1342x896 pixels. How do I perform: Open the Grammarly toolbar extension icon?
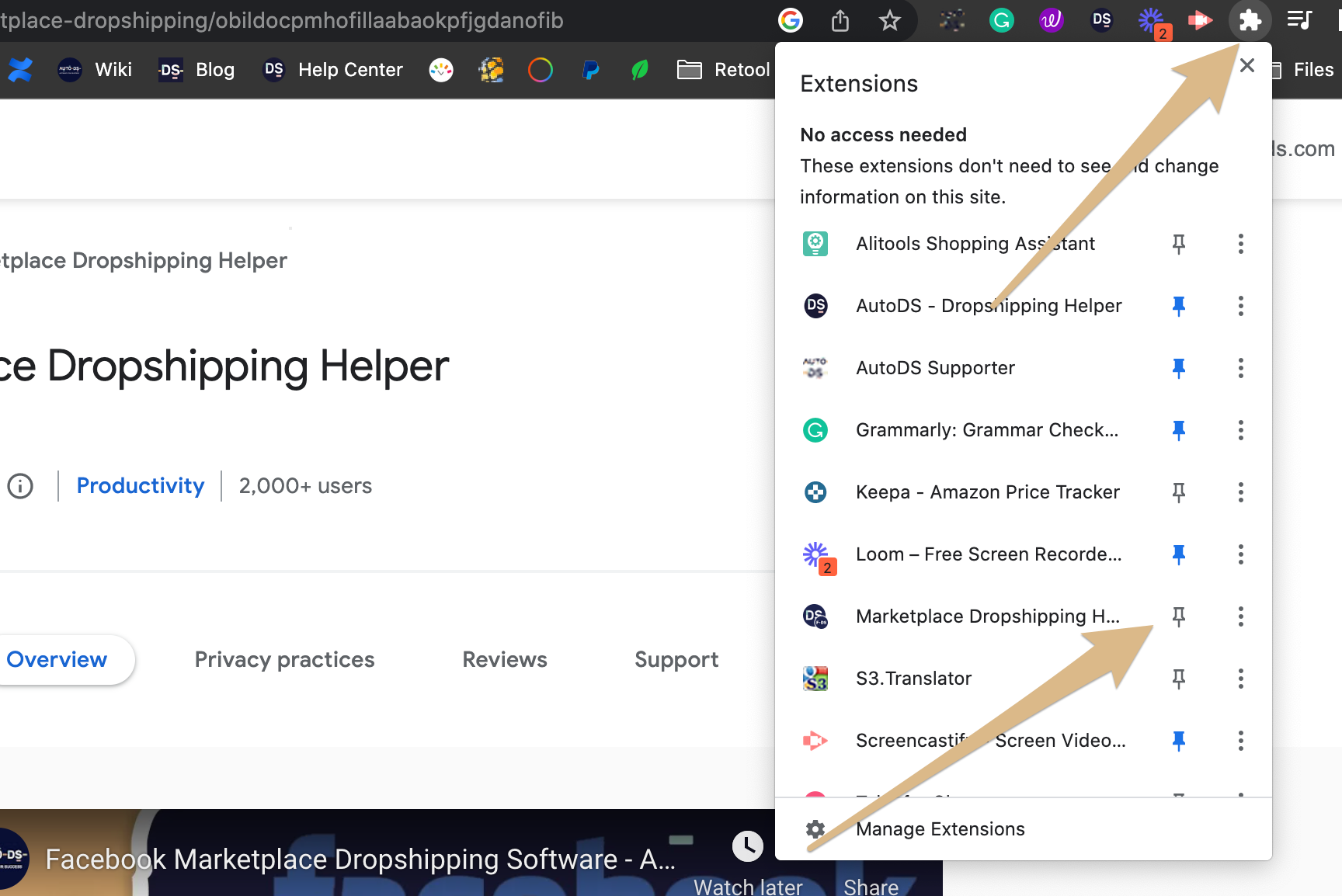pyautogui.click(x=1002, y=20)
